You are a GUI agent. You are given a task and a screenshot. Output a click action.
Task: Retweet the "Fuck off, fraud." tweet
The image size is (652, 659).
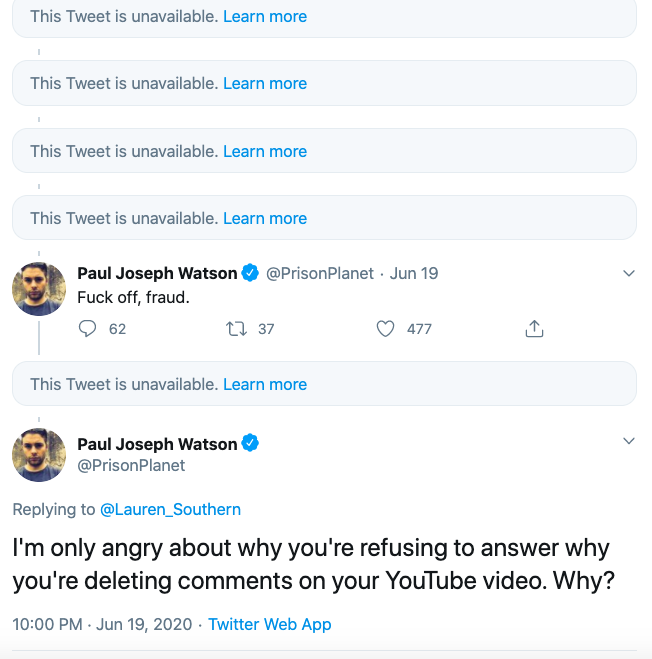(x=237, y=329)
